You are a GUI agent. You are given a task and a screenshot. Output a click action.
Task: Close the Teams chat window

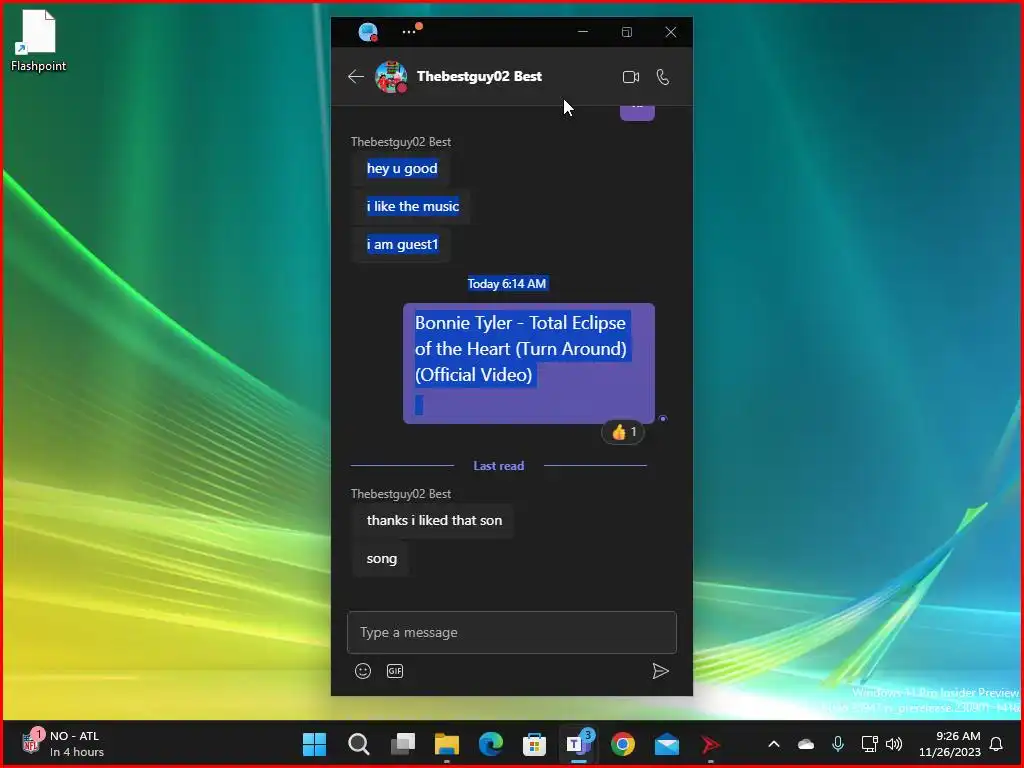point(671,31)
